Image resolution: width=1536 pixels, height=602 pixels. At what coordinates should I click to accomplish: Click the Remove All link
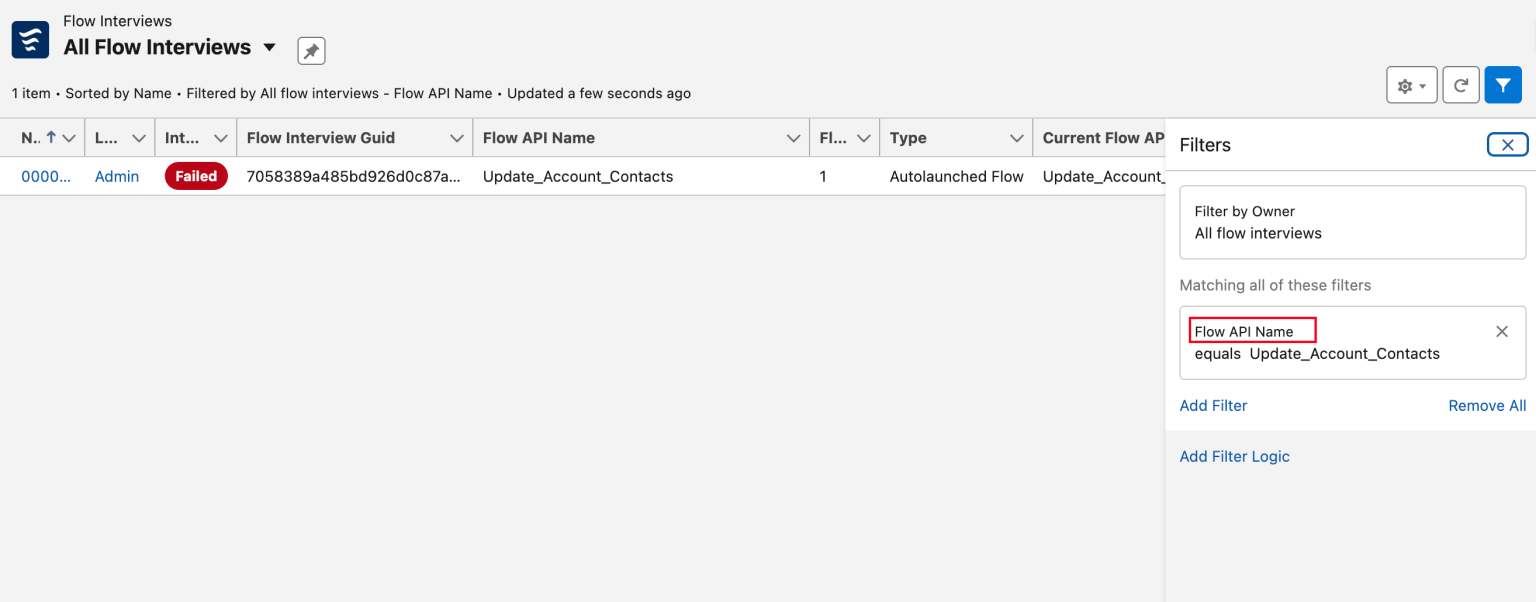point(1487,406)
